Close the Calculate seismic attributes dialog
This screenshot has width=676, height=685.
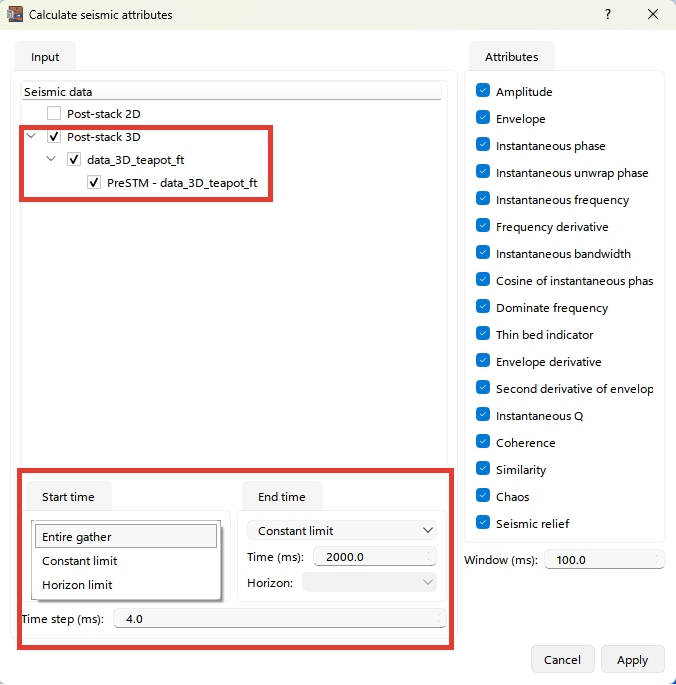click(653, 15)
